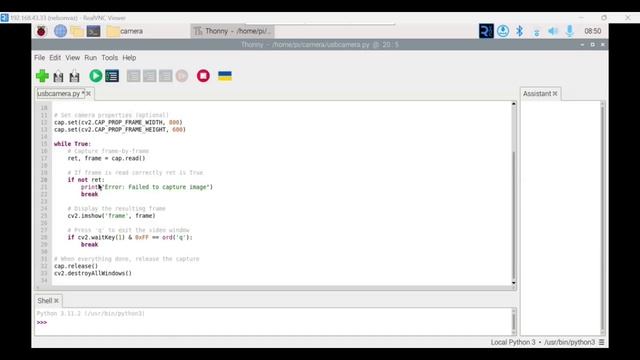Viewport: 640px width, 360px height.
Task: Click the editor scrollbar down arrow
Action: 513,282
